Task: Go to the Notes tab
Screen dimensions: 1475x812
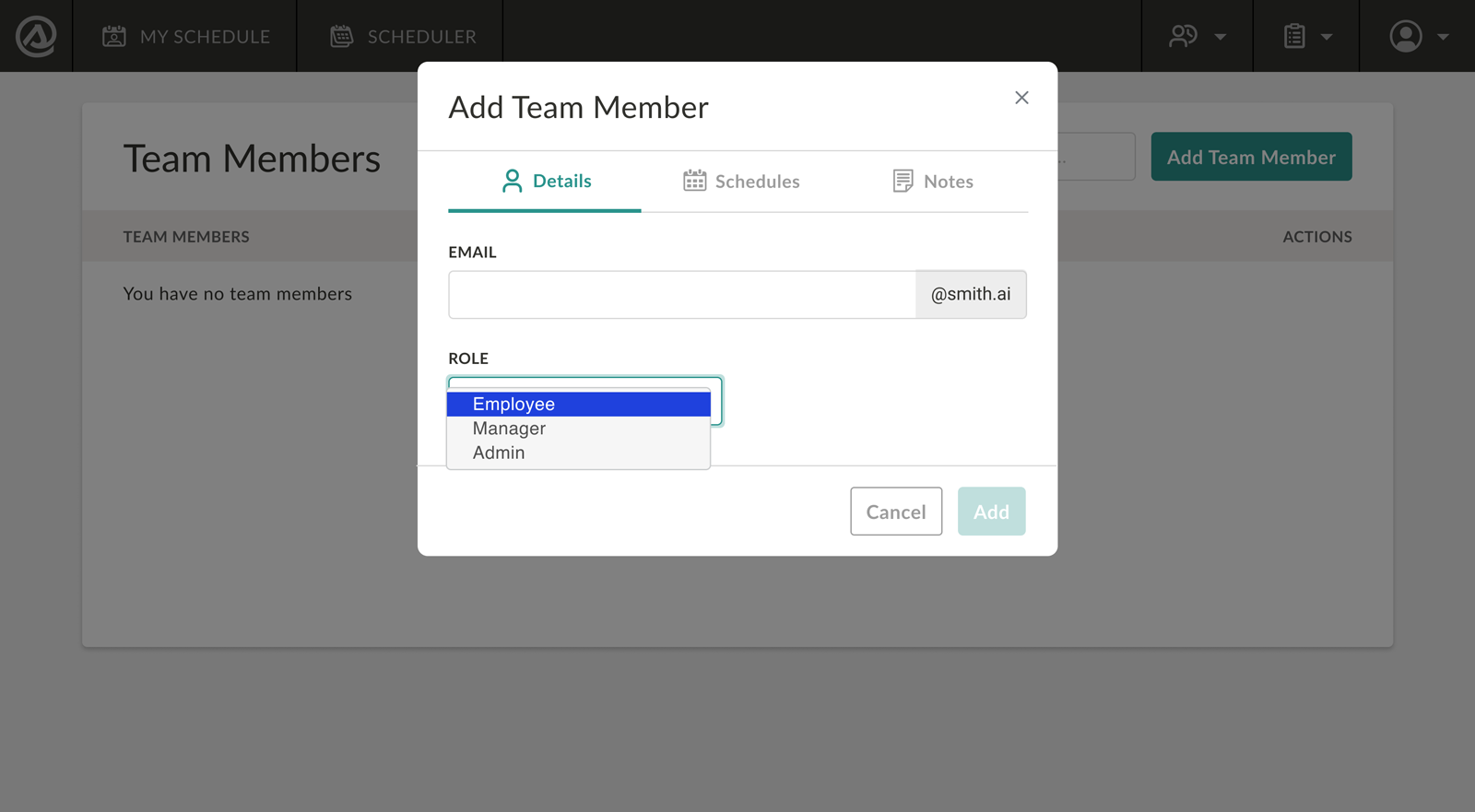Action: [x=948, y=182]
